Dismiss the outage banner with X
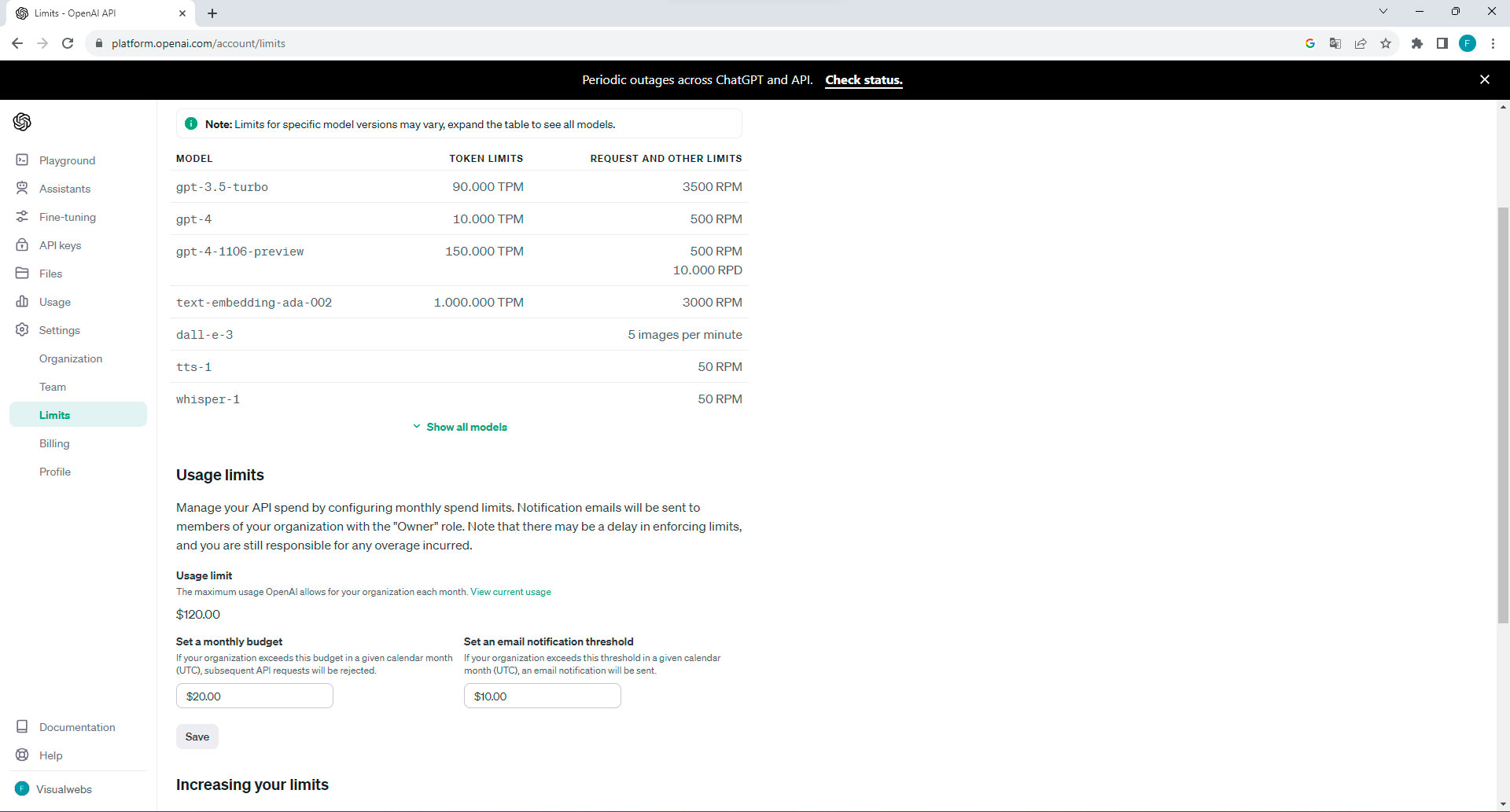The width and height of the screenshot is (1510, 812). pyautogui.click(x=1485, y=79)
